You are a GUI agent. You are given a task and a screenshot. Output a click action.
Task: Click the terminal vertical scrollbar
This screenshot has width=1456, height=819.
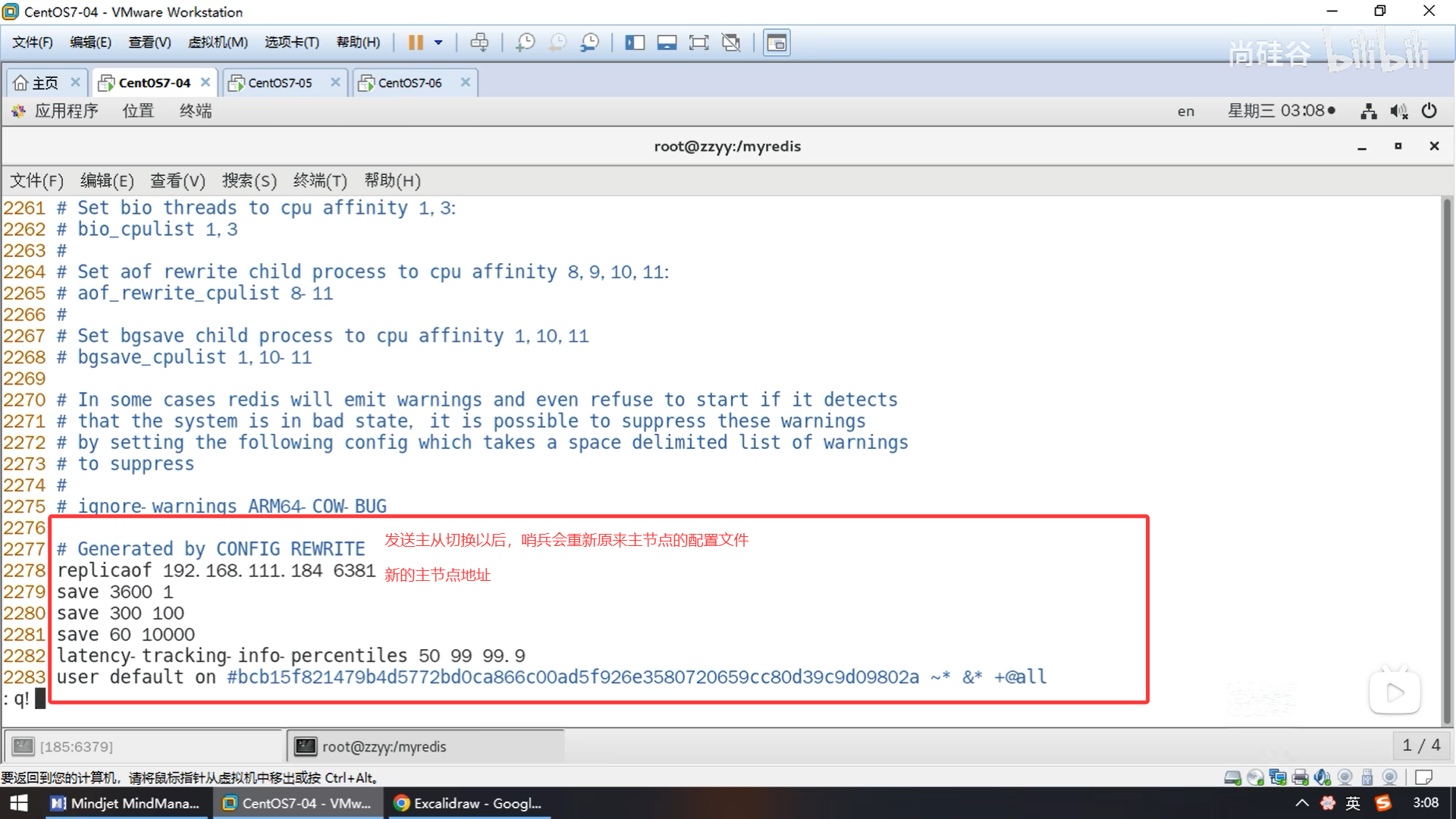[1446, 455]
